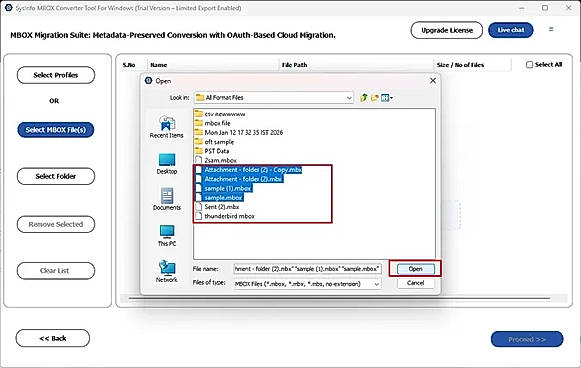Open the hamburger menu icon

tap(551, 29)
